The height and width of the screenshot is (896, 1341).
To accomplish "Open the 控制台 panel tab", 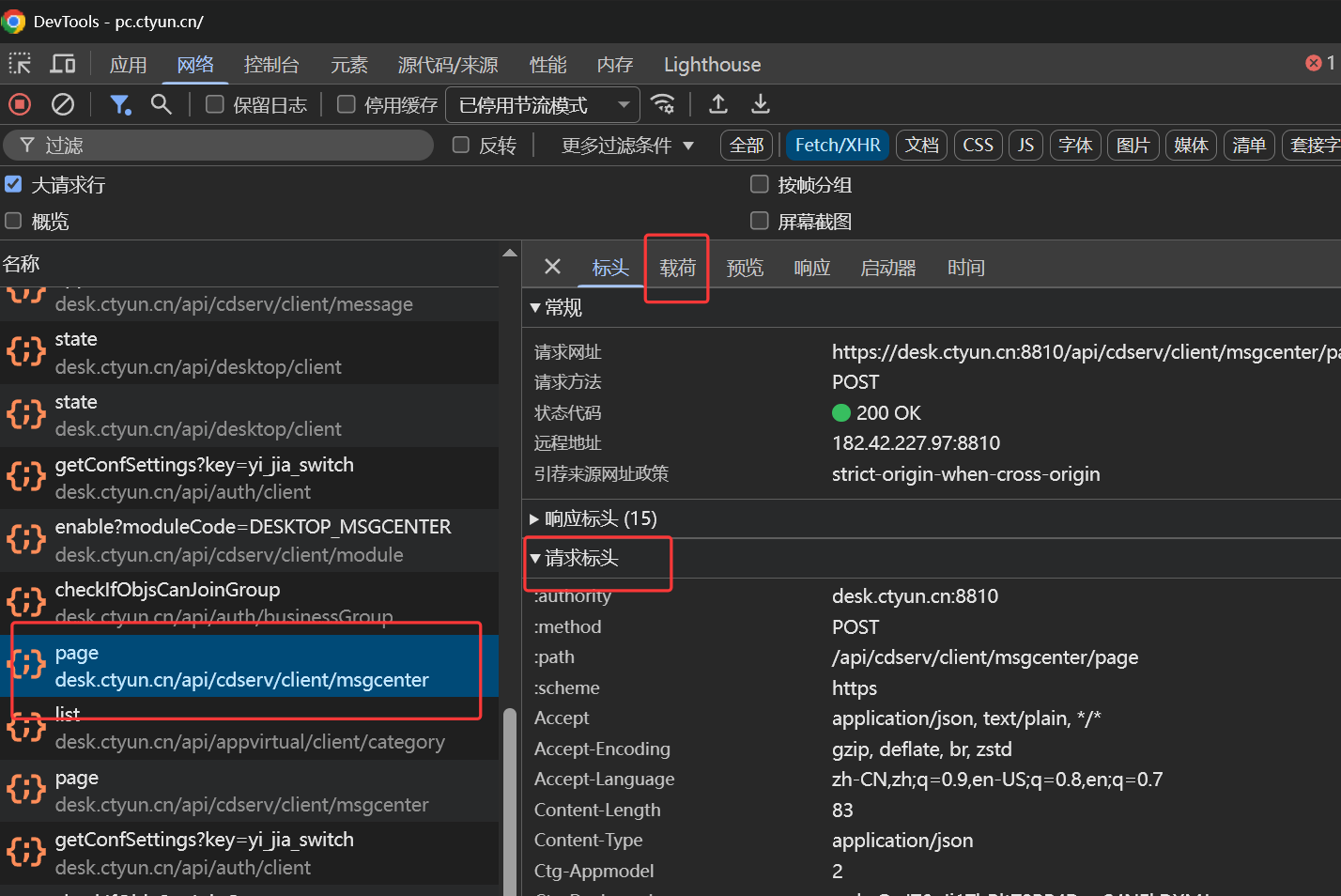I will pos(271,65).
